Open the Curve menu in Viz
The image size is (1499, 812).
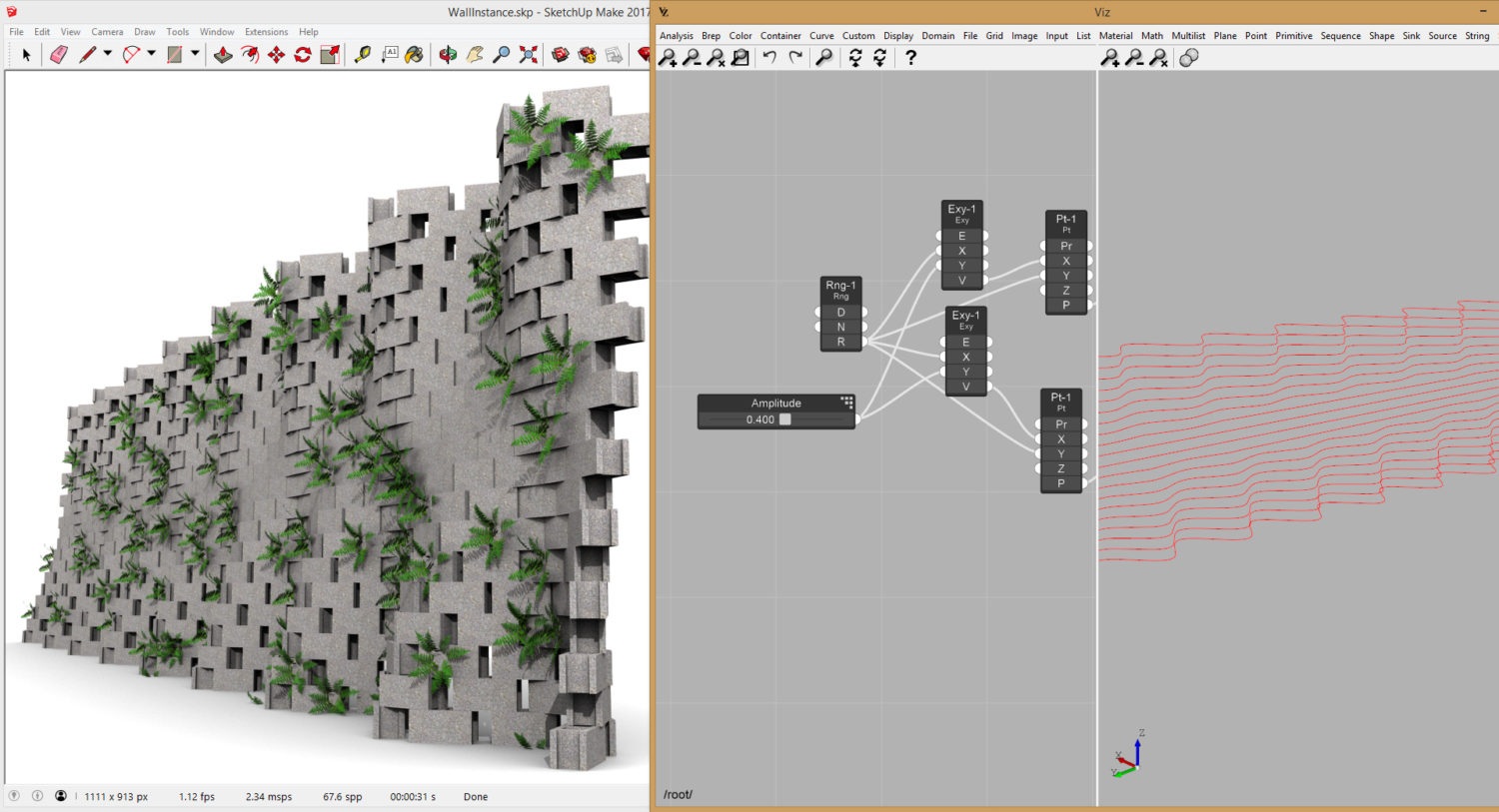821,35
